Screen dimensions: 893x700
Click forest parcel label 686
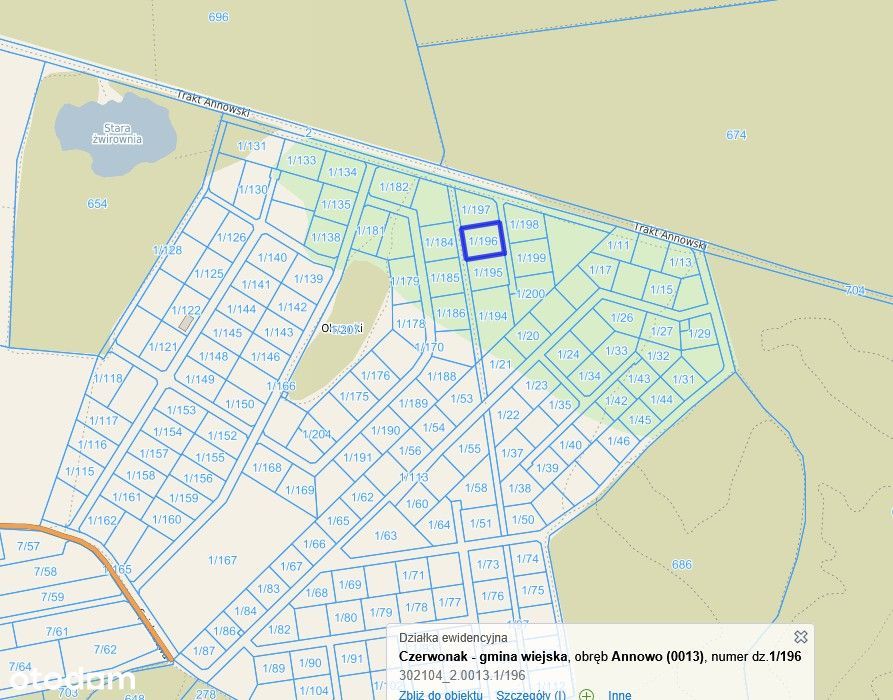[682, 564]
